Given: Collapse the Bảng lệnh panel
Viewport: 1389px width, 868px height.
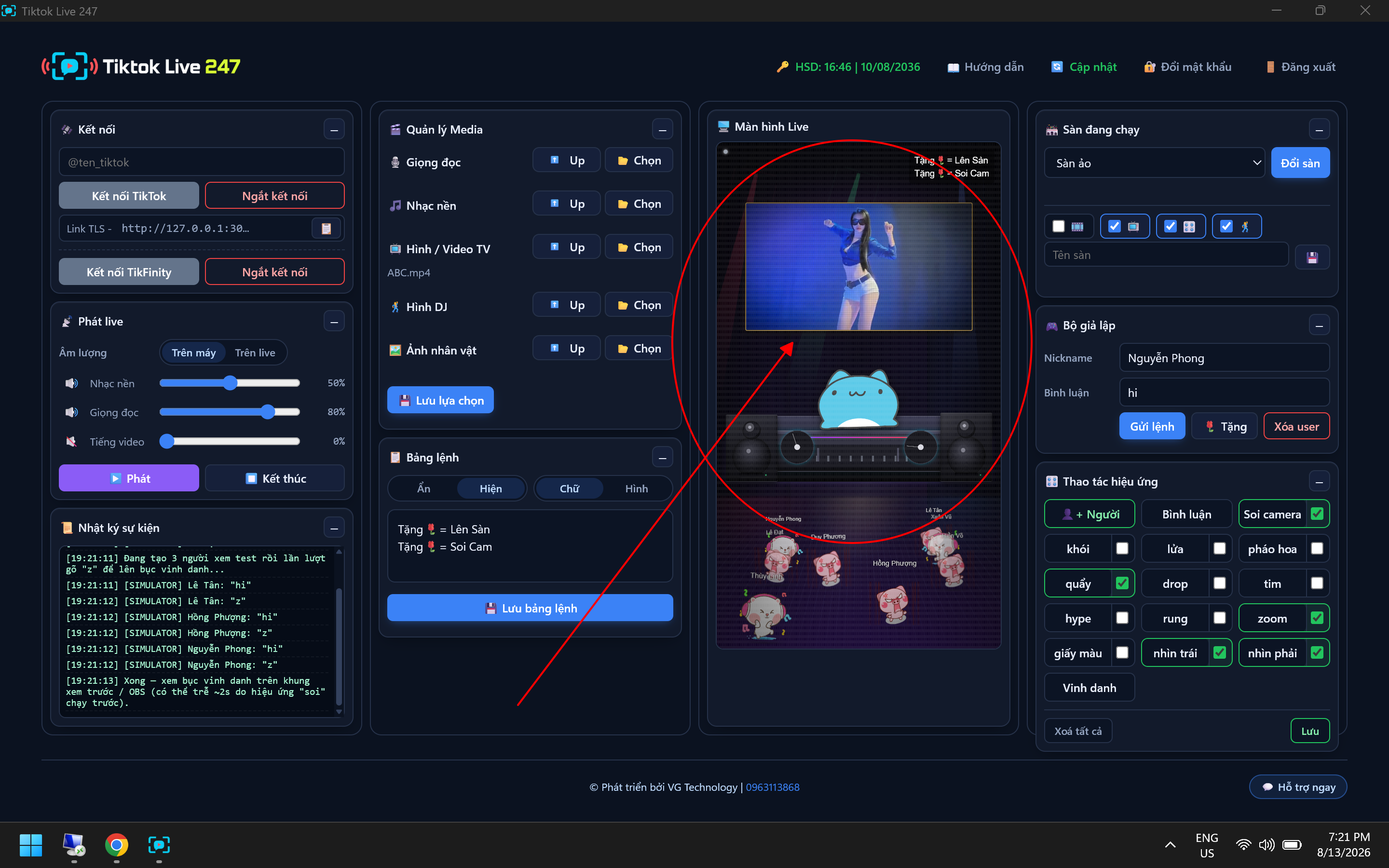Looking at the screenshot, I should tap(662, 458).
